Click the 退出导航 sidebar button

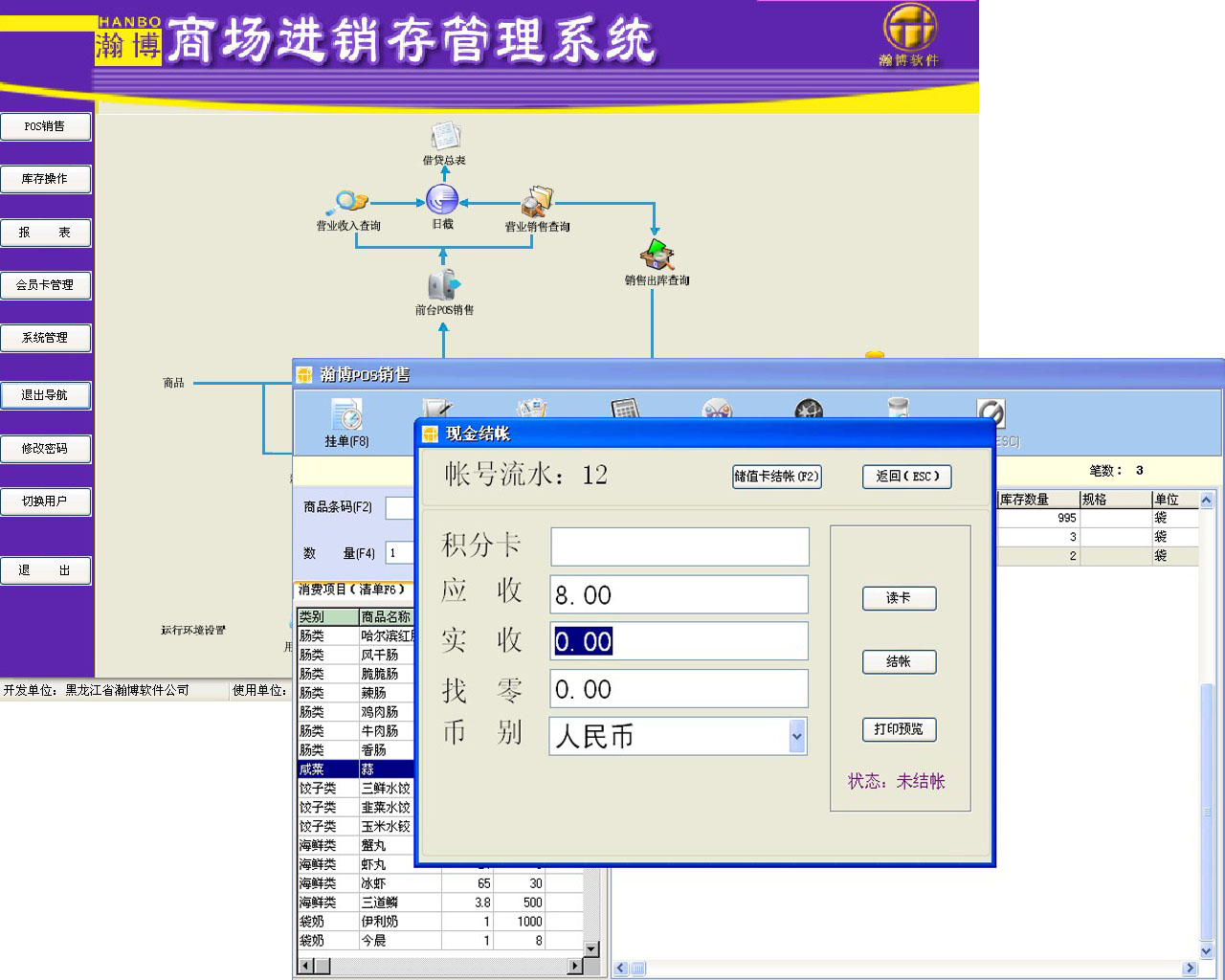(x=45, y=394)
